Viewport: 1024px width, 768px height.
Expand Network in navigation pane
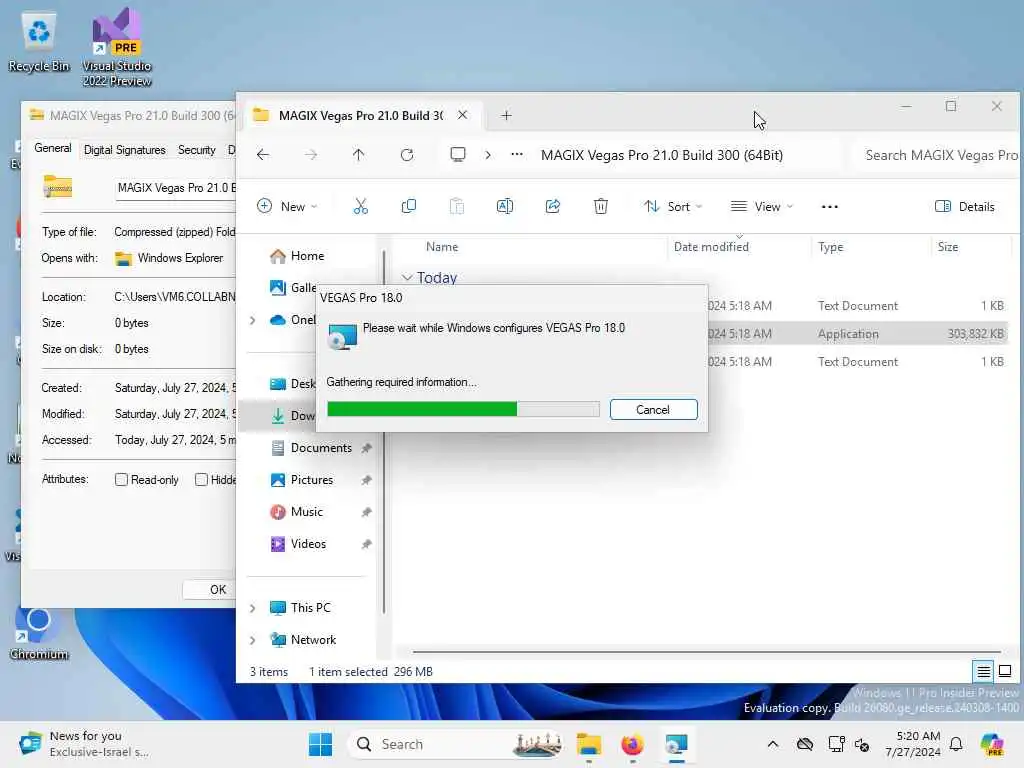click(x=253, y=640)
